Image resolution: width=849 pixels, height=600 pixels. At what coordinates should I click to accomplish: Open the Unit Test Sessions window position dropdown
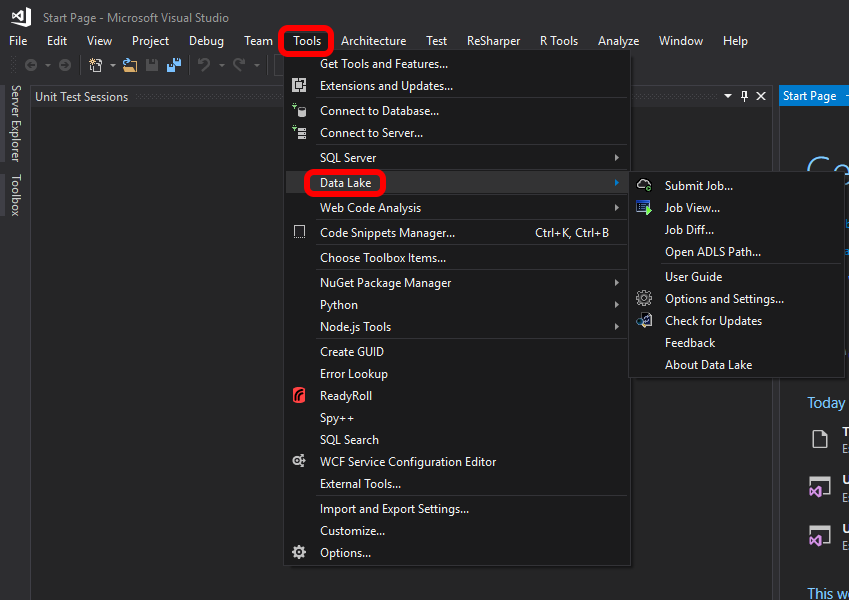click(x=728, y=96)
